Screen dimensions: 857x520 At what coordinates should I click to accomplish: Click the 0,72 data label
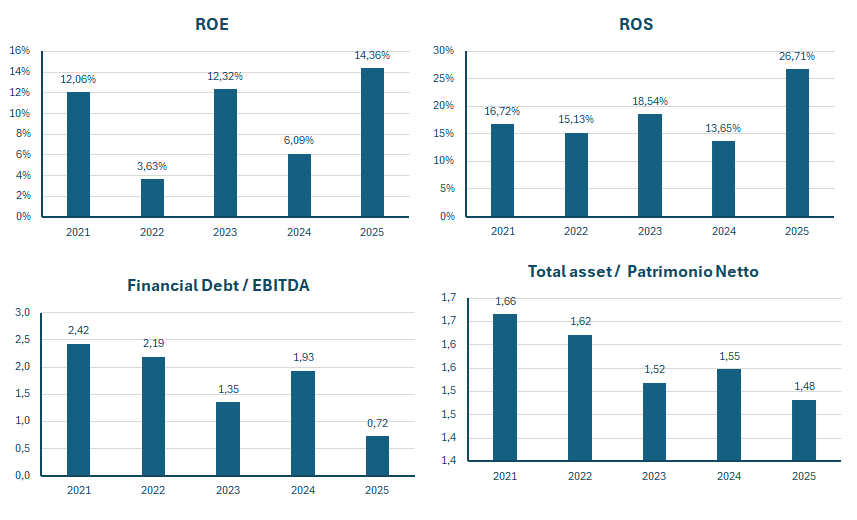coord(377,424)
